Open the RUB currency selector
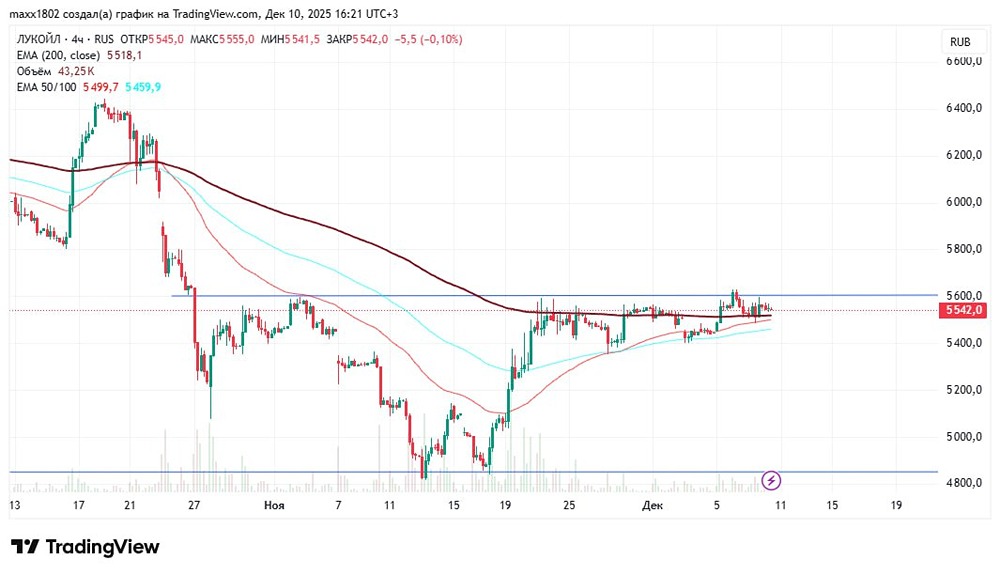This screenshot has height=575, width=1000. click(959, 42)
